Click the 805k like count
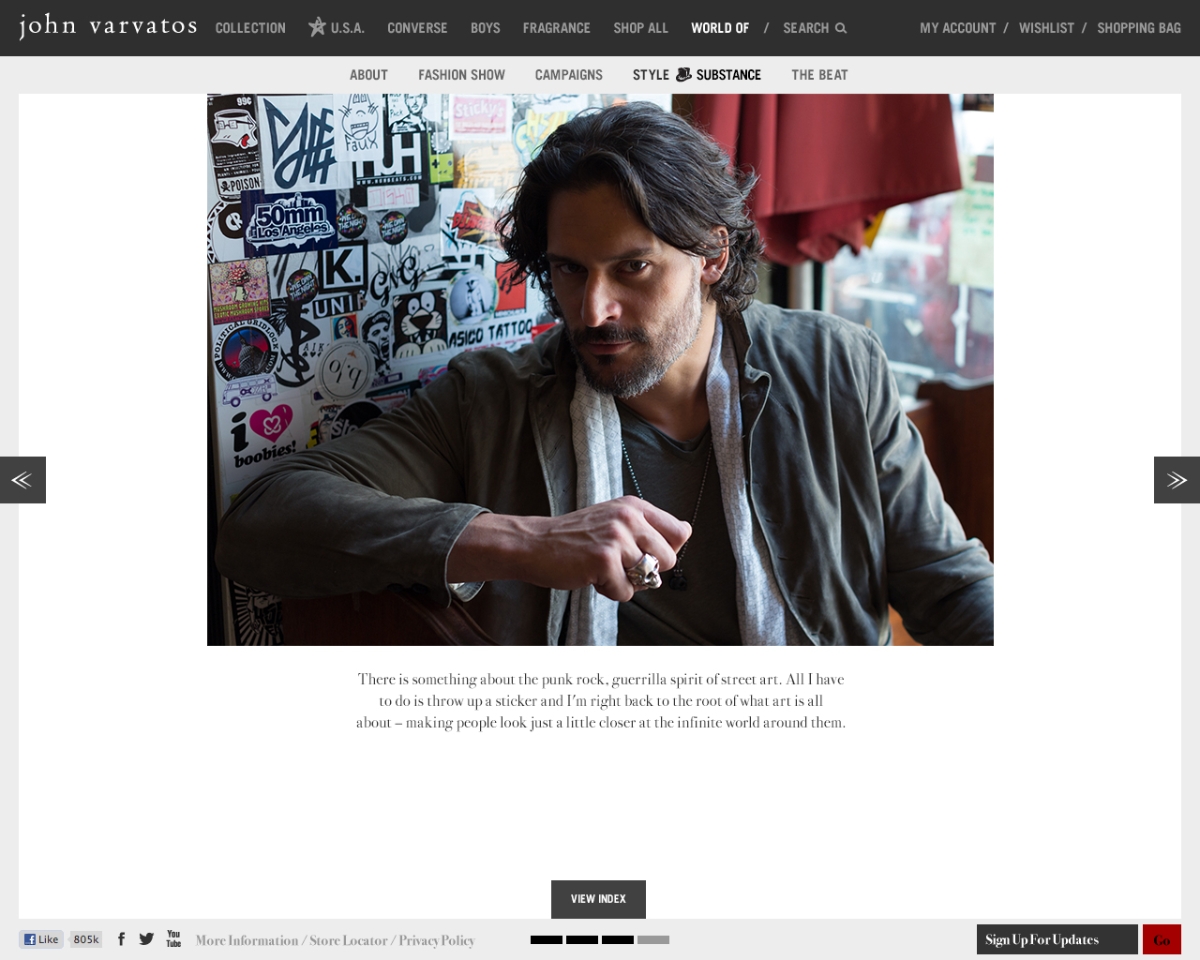Screen dimensions: 1200x960 pos(86,939)
